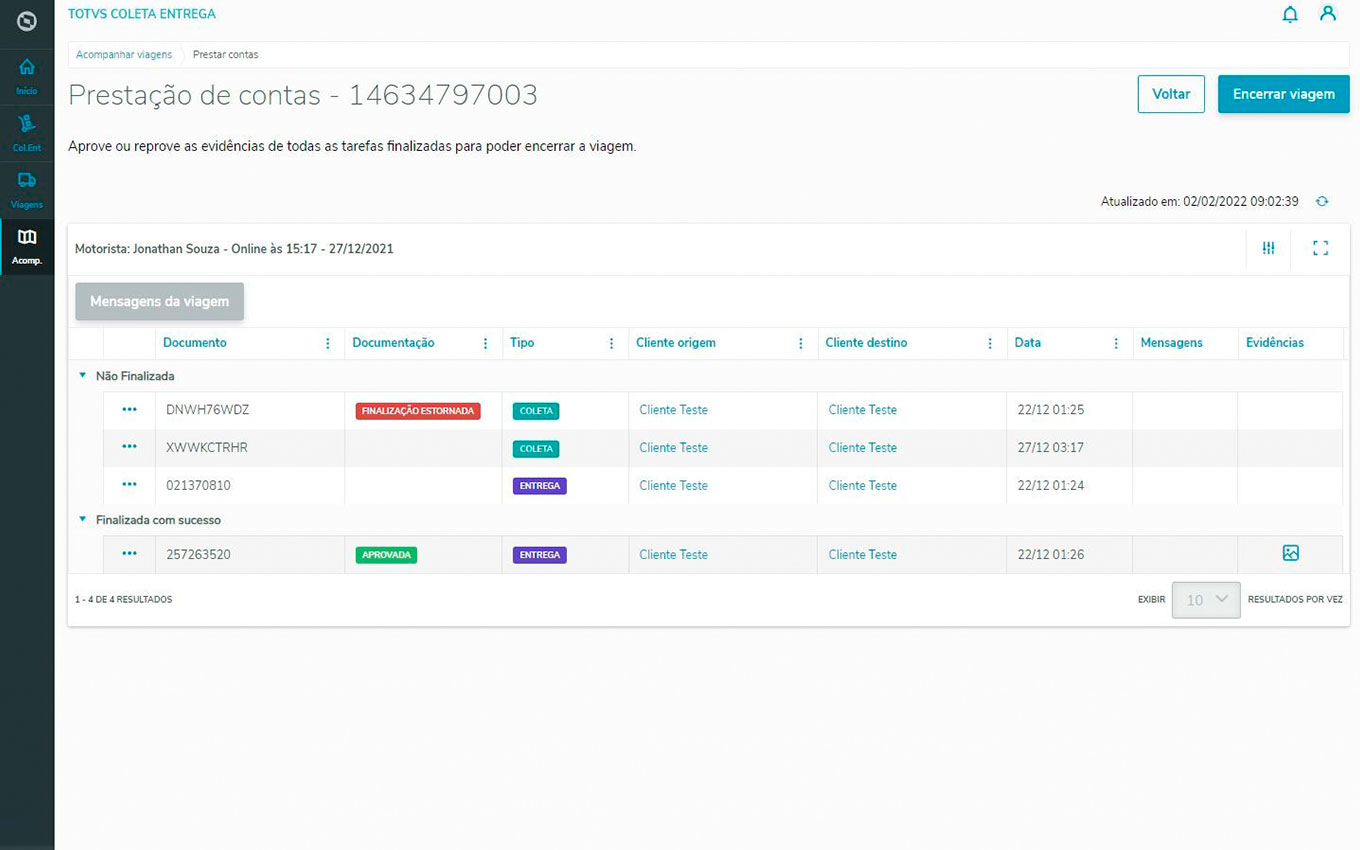The image size is (1360, 850).
Task: Click the Encerrar viagem button
Action: pos(1283,94)
